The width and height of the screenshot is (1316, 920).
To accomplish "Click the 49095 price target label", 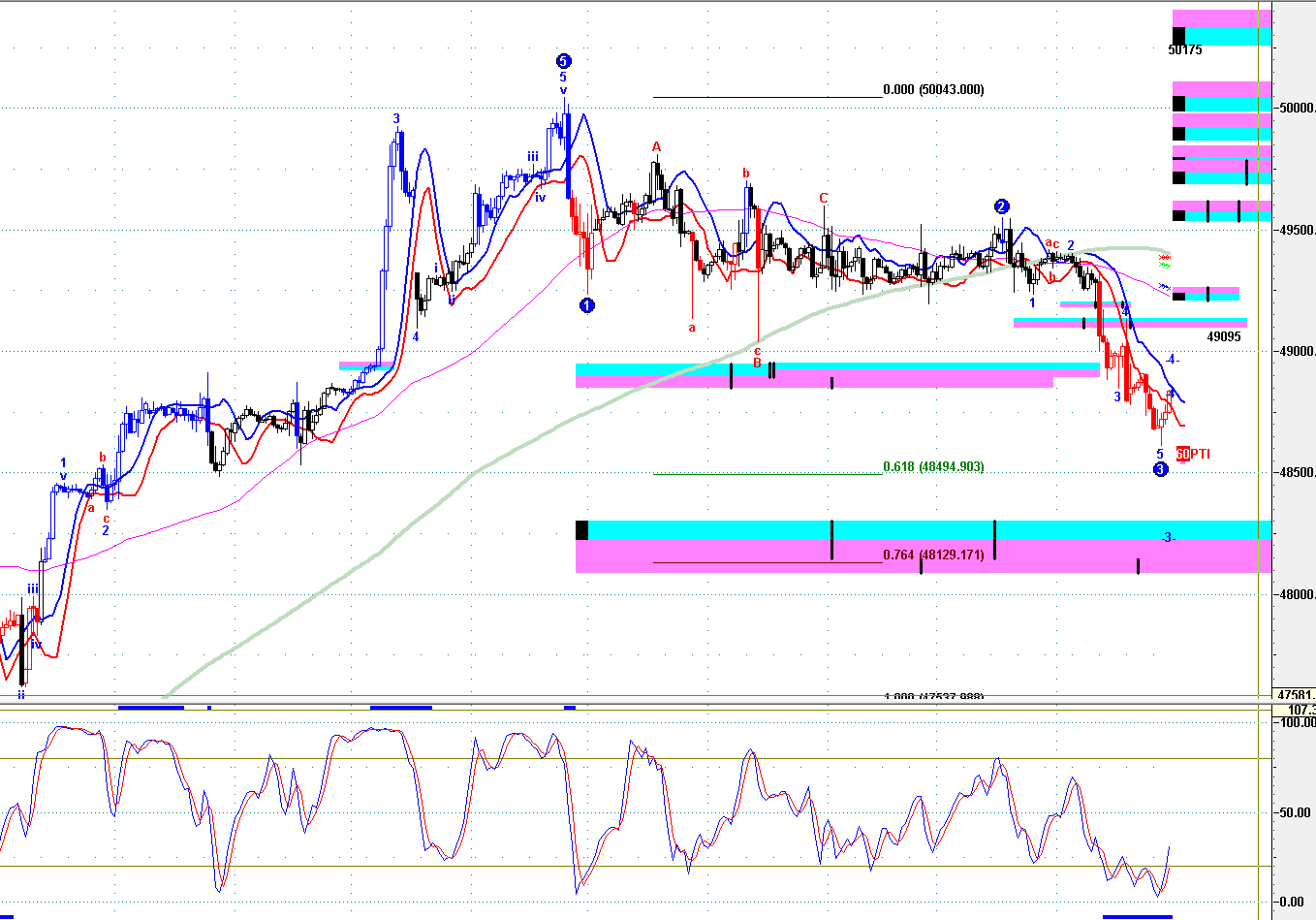I will [1224, 336].
